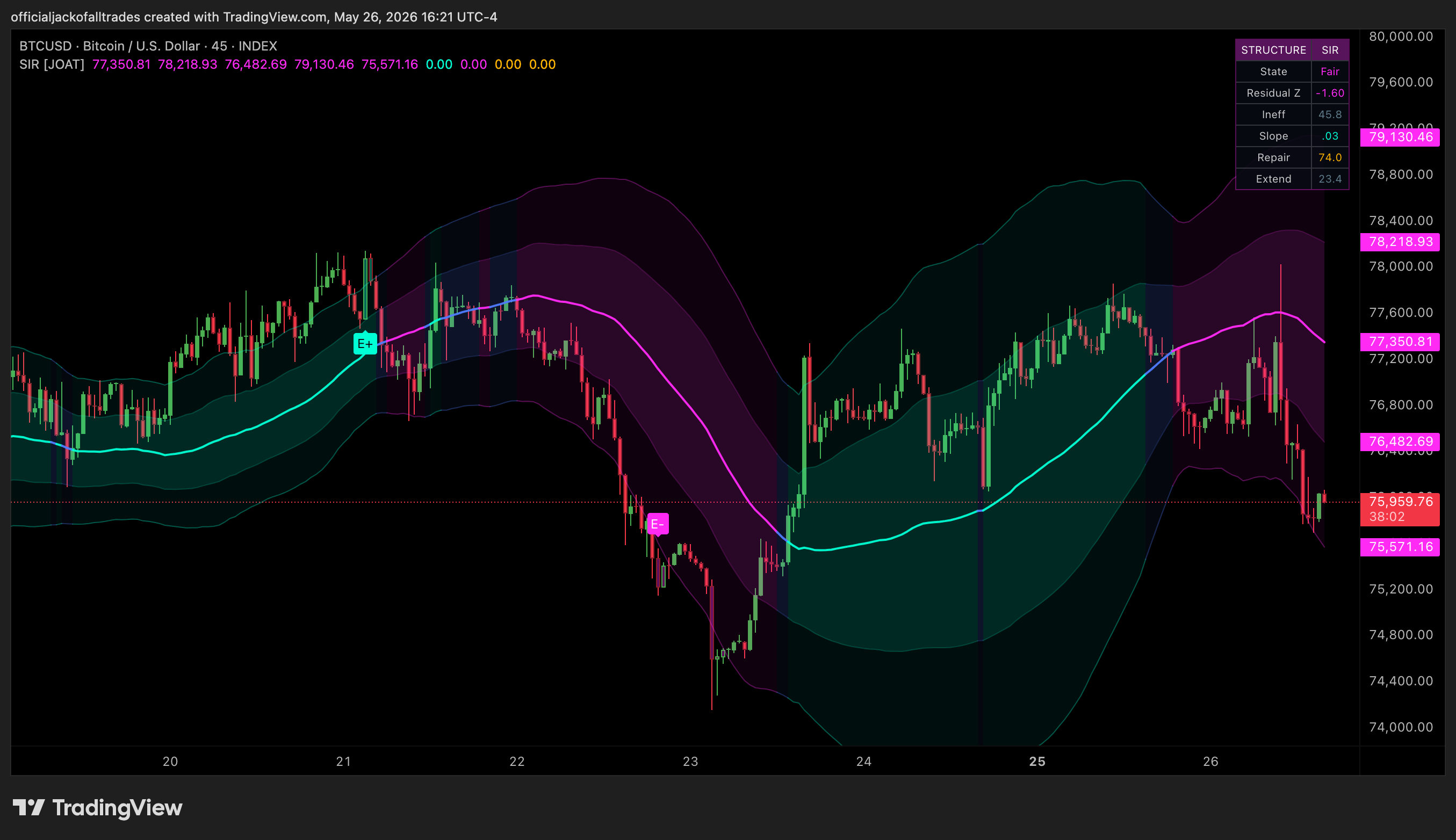Screen dimensions: 1456x840
Task: Click the TradingView logo
Action: pyautogui.click(x=98, y=808)
